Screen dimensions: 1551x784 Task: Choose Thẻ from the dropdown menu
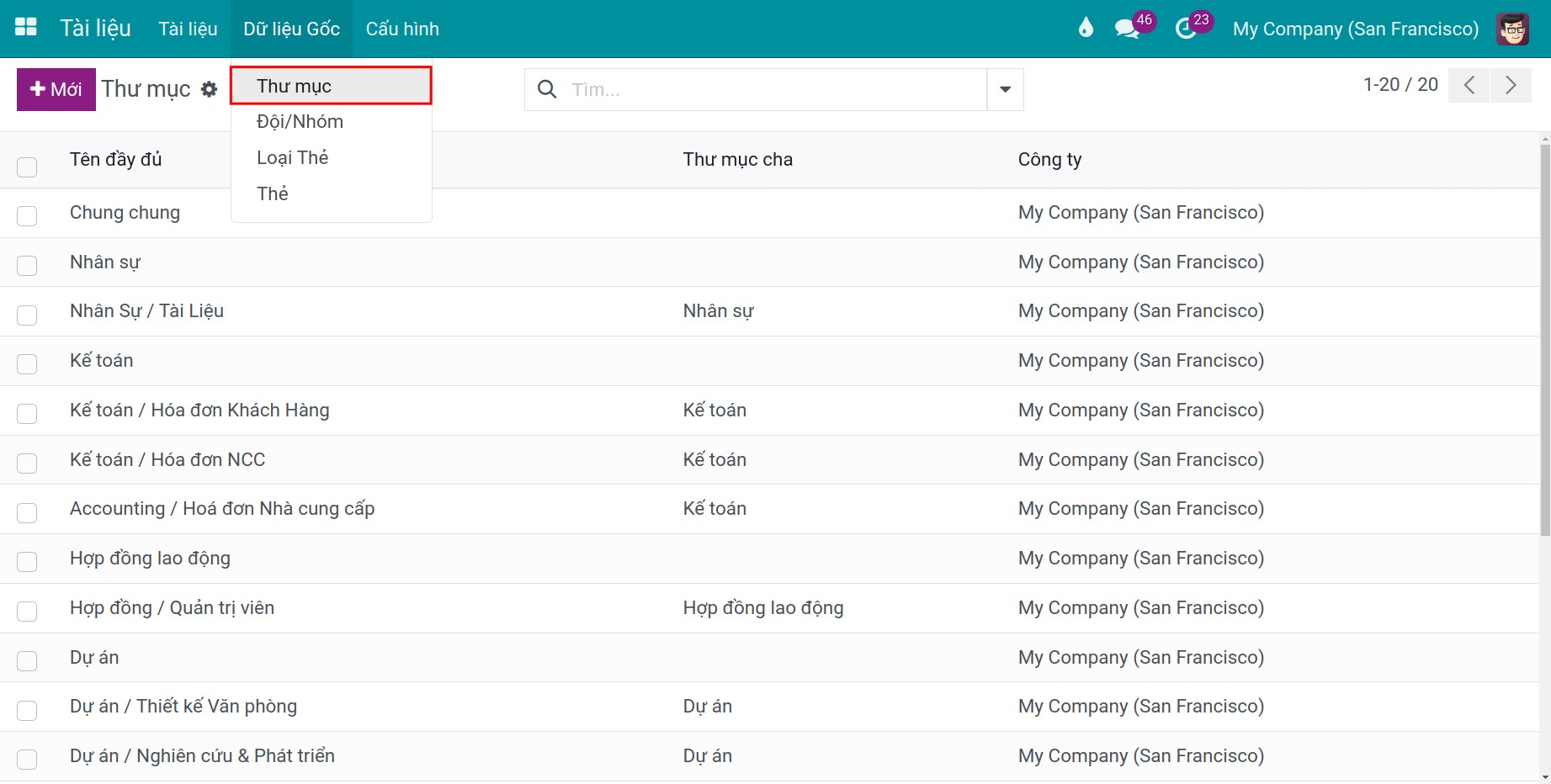click(x=331, y=194)
